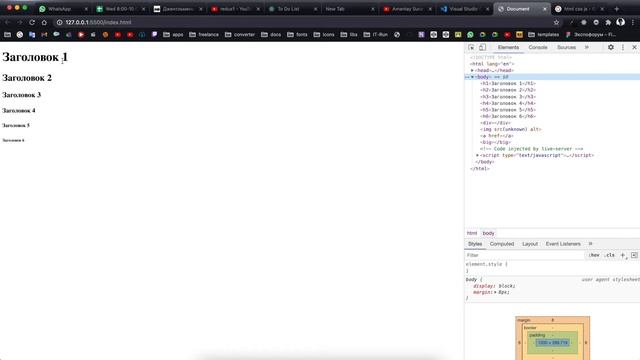The height and width of the screenshot is (360, 640).
Task: Collapse the body element in DOM tree
Action: pos(472,77)
